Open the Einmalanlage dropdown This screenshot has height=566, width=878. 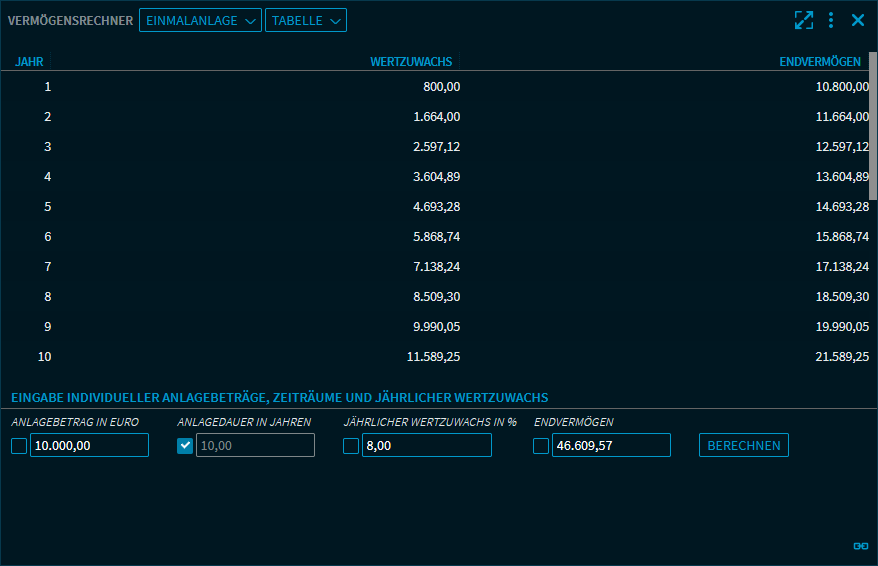[200, 20]
